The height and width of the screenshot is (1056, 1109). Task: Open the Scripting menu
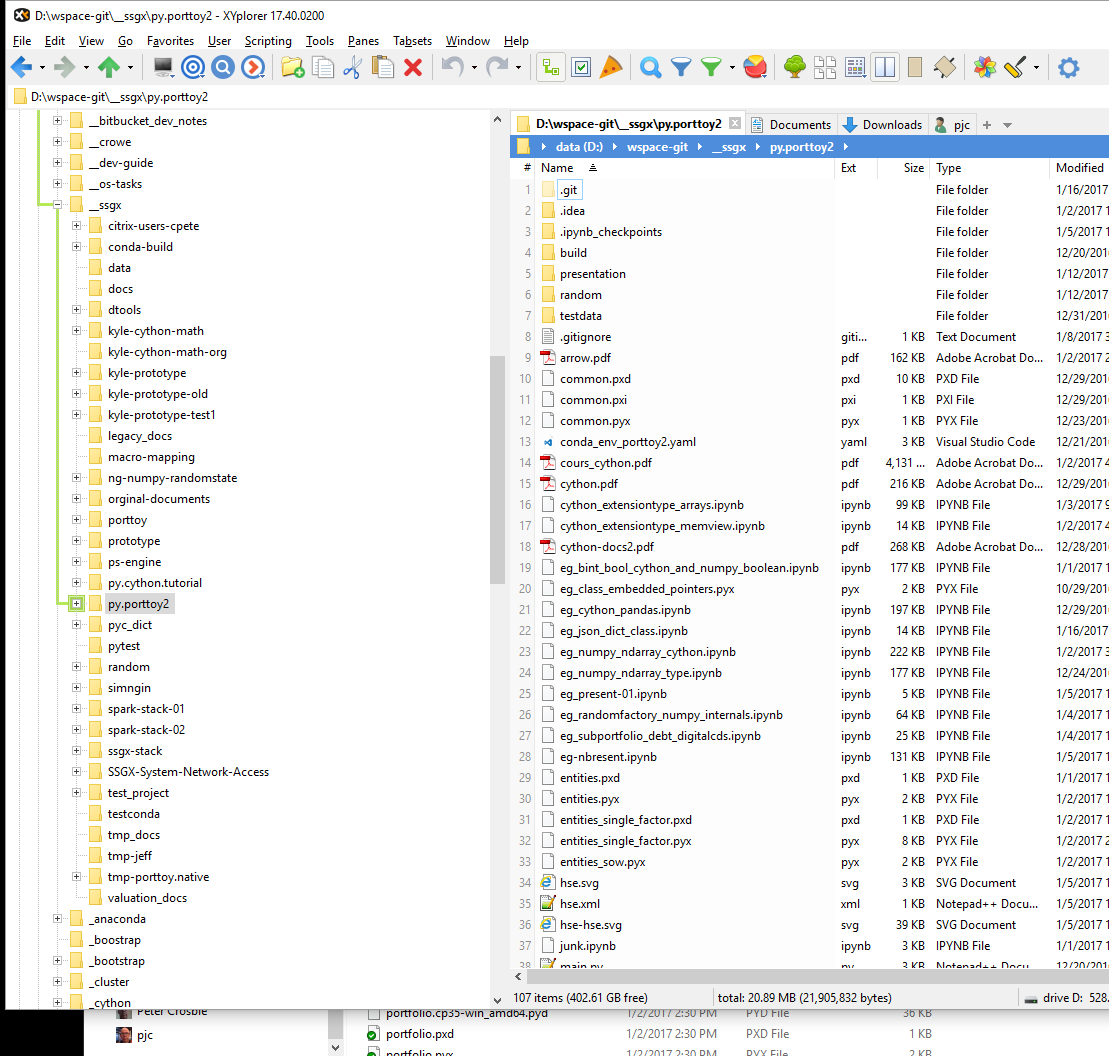coord(268,41)
